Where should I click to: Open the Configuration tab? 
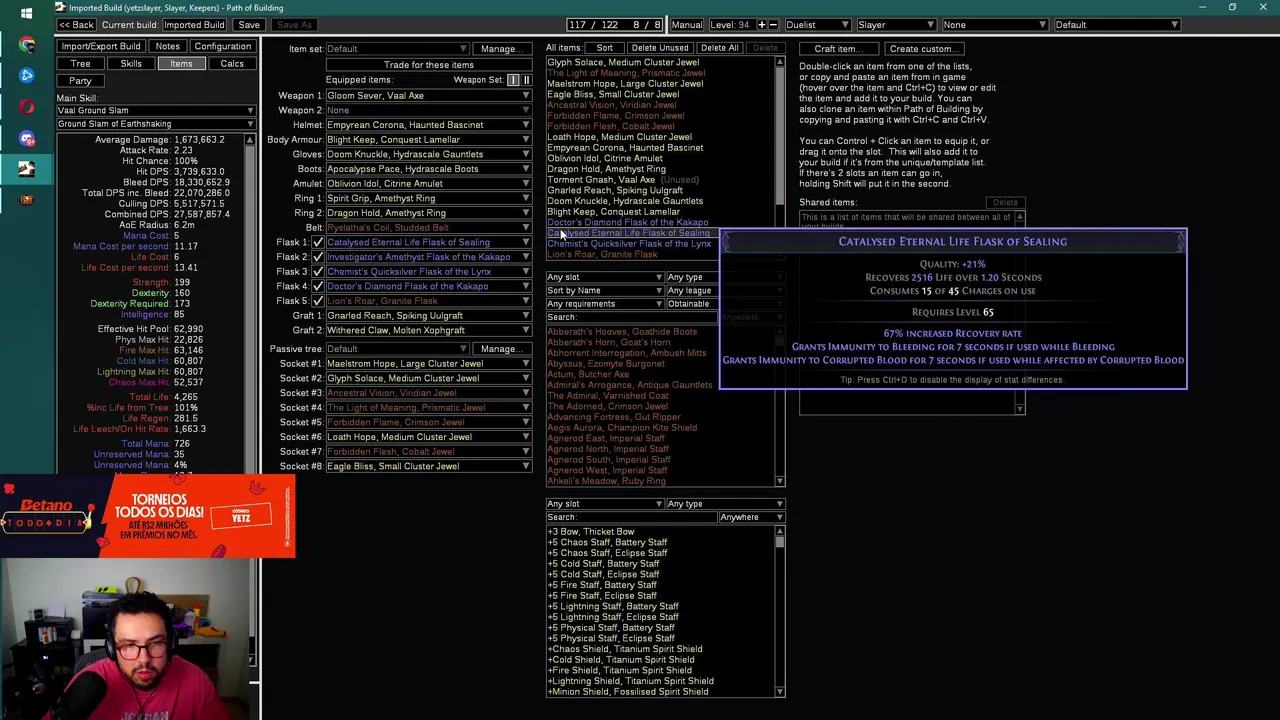coord(223,47)
